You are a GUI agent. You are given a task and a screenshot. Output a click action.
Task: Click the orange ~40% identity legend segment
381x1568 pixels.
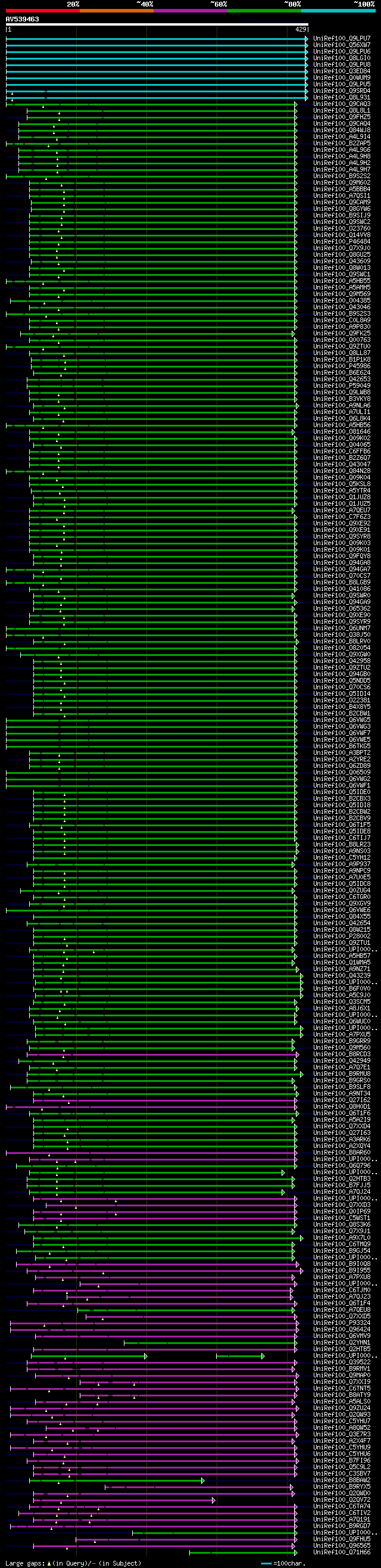coord(117,10)
